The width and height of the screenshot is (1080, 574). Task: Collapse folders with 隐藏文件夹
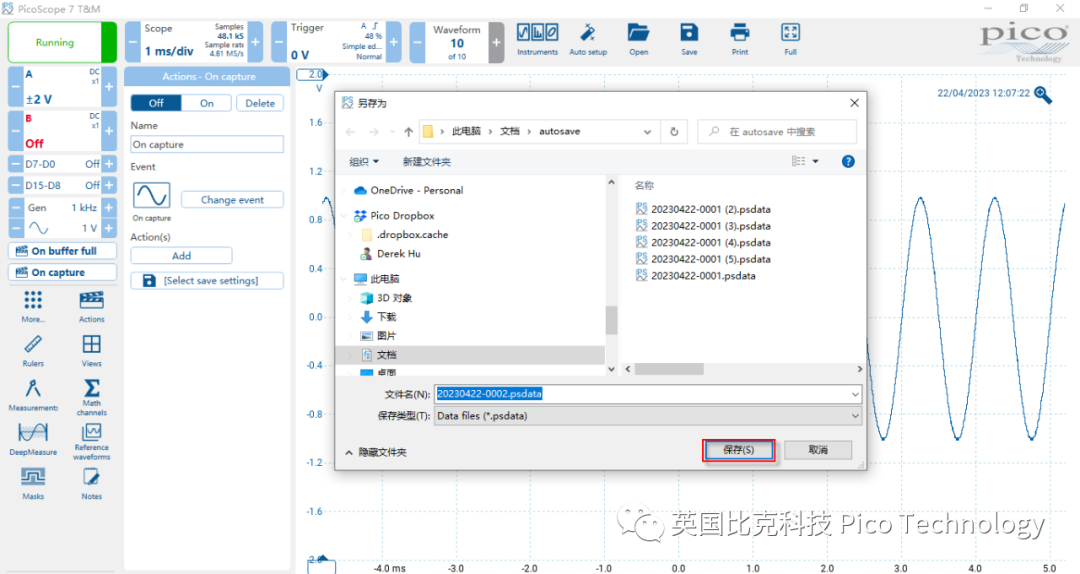[376, 452]
